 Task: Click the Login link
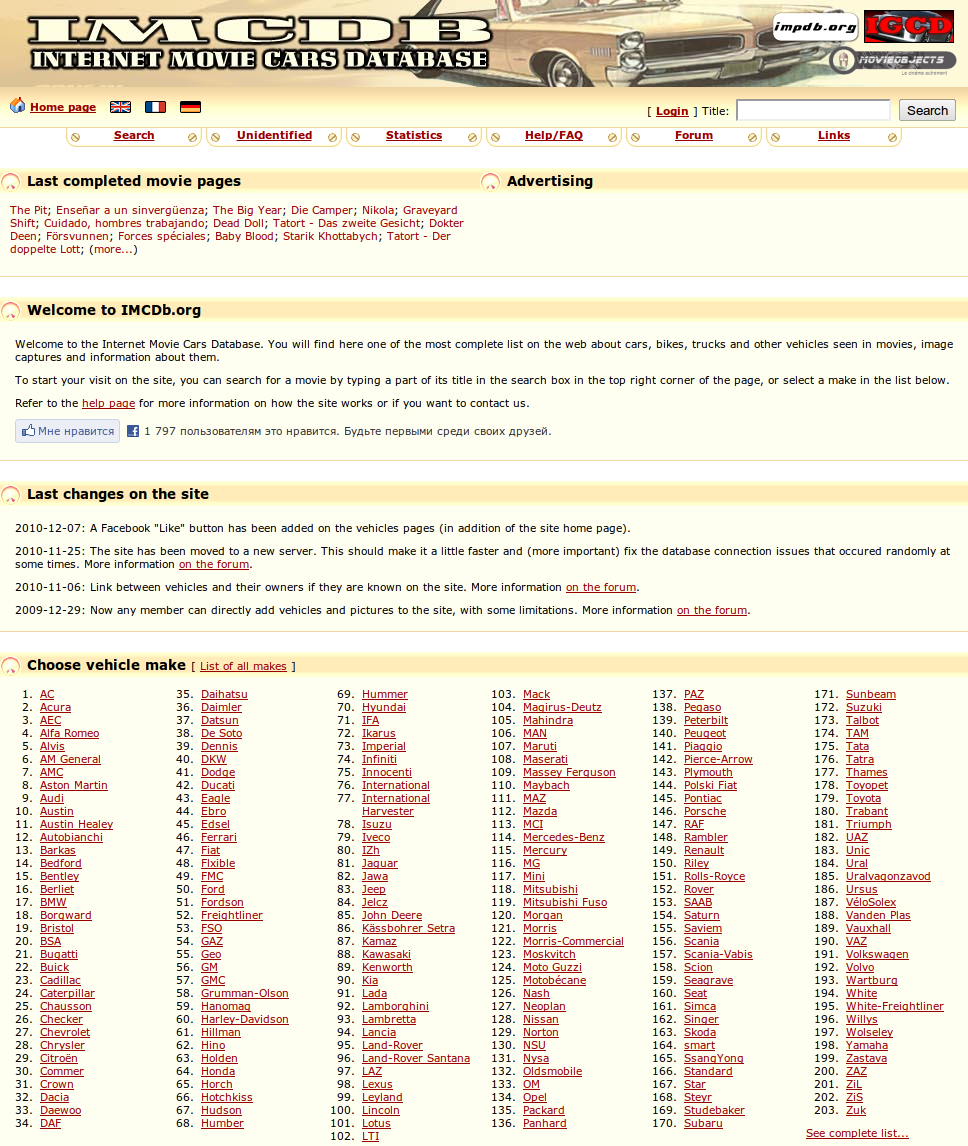(672, 112)
